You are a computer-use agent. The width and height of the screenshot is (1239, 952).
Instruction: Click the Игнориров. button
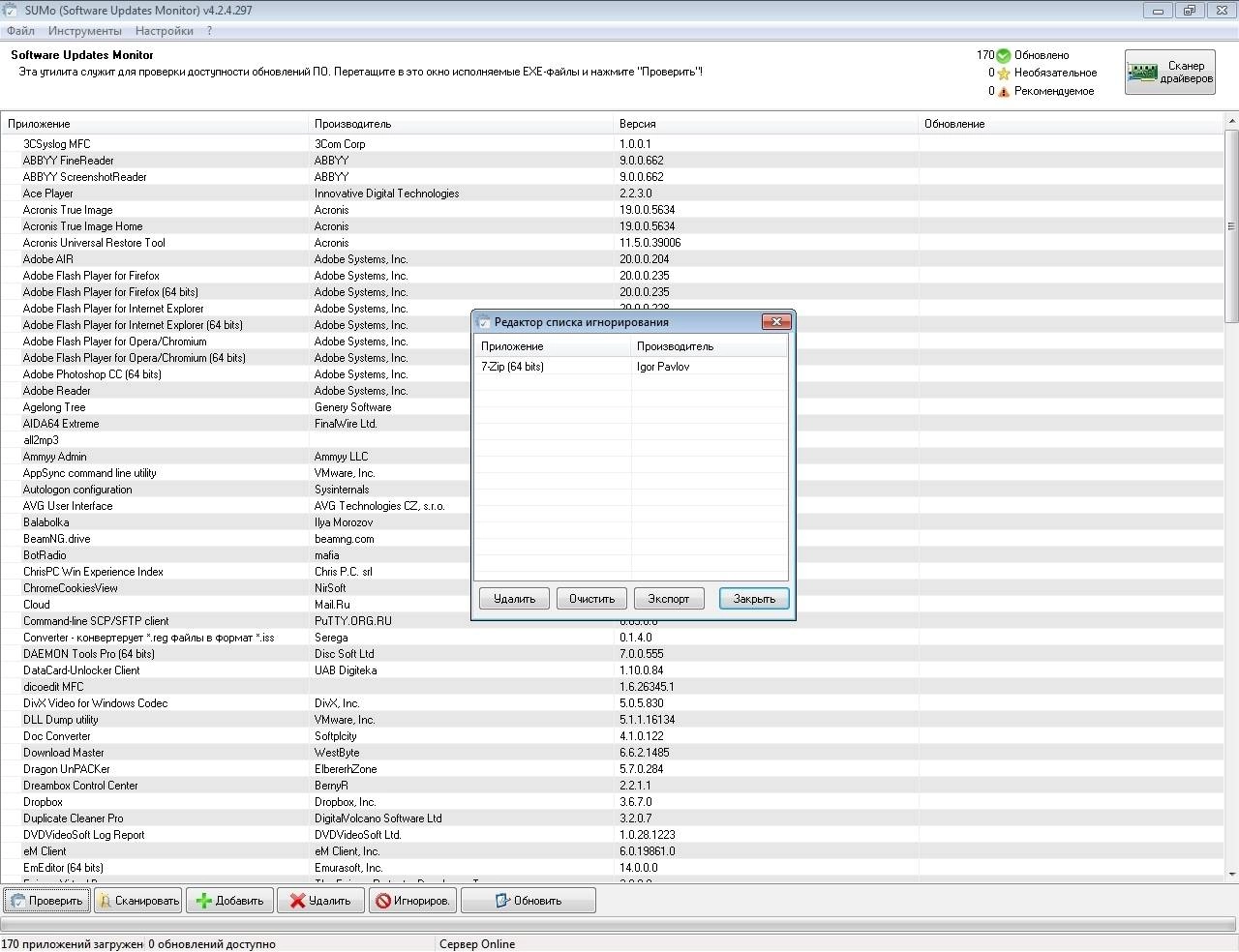tap(412, 901)
